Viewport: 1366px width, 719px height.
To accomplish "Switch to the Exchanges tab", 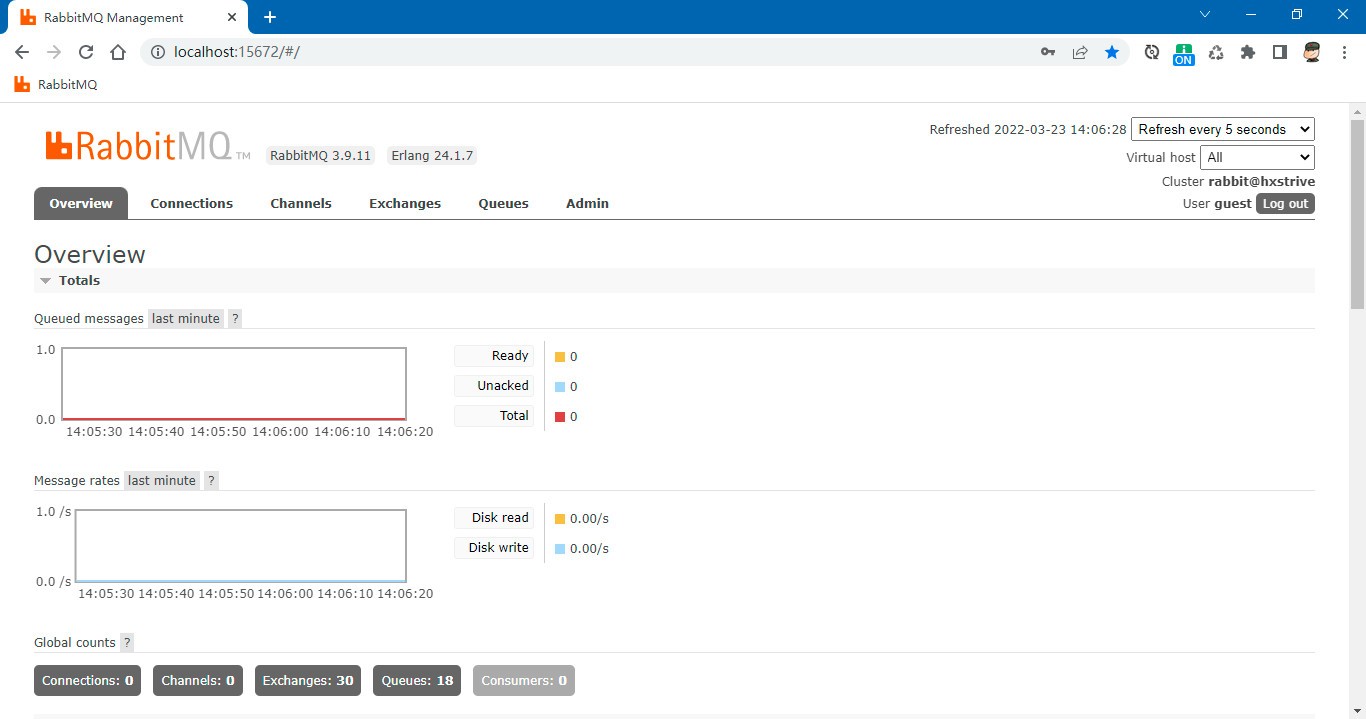I will pos(405,203).
